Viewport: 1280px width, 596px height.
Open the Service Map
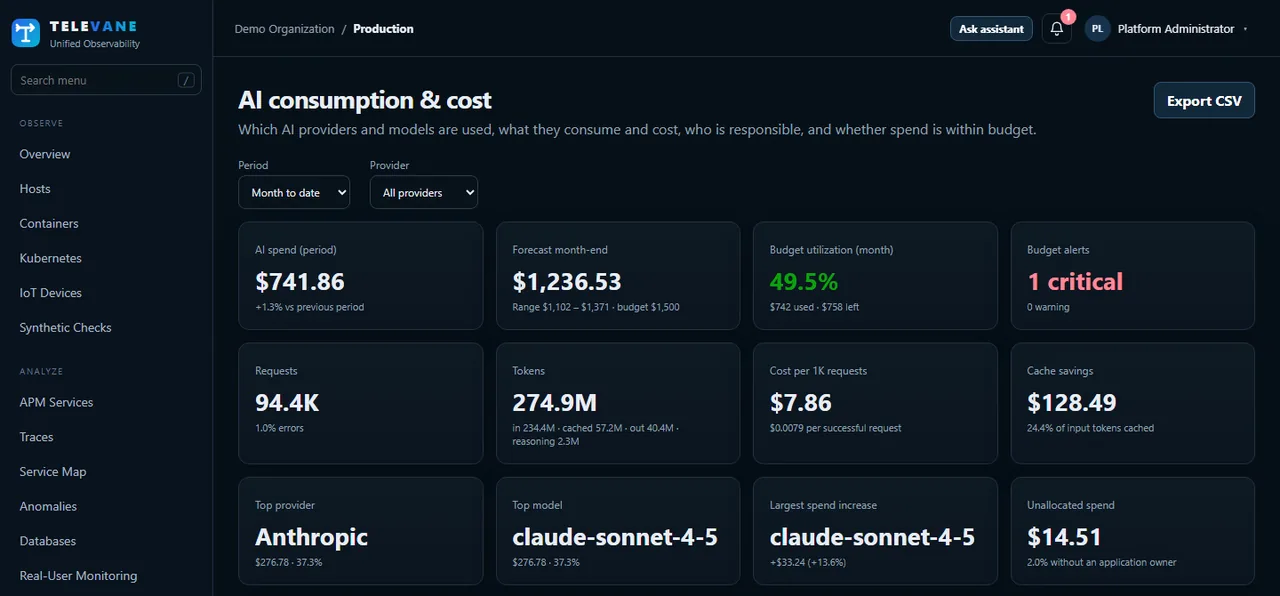point(53,472)
